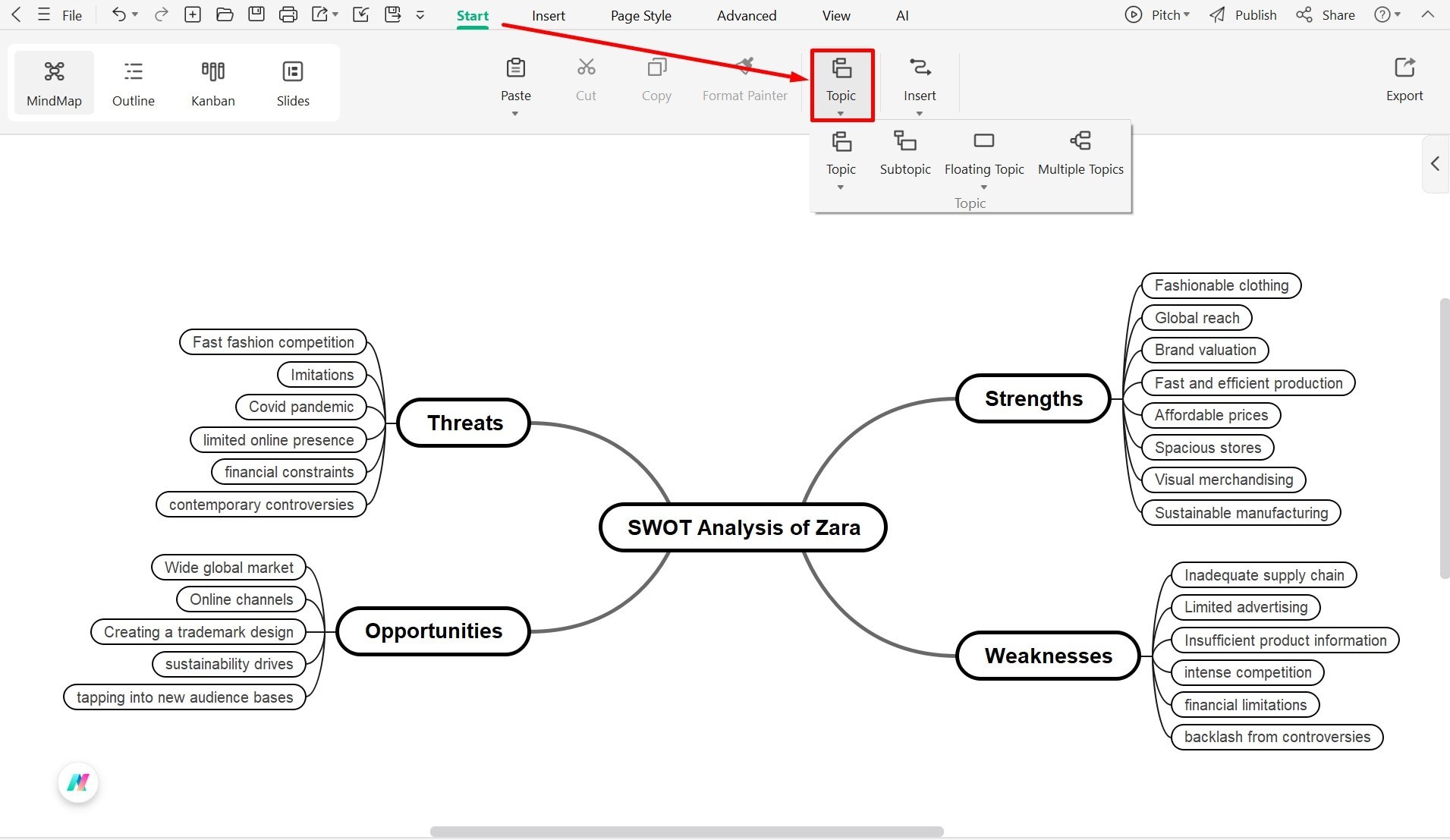Click the Undo arrow icon
This screenshot has width=1450, height=840.
(x=118, y=14)
